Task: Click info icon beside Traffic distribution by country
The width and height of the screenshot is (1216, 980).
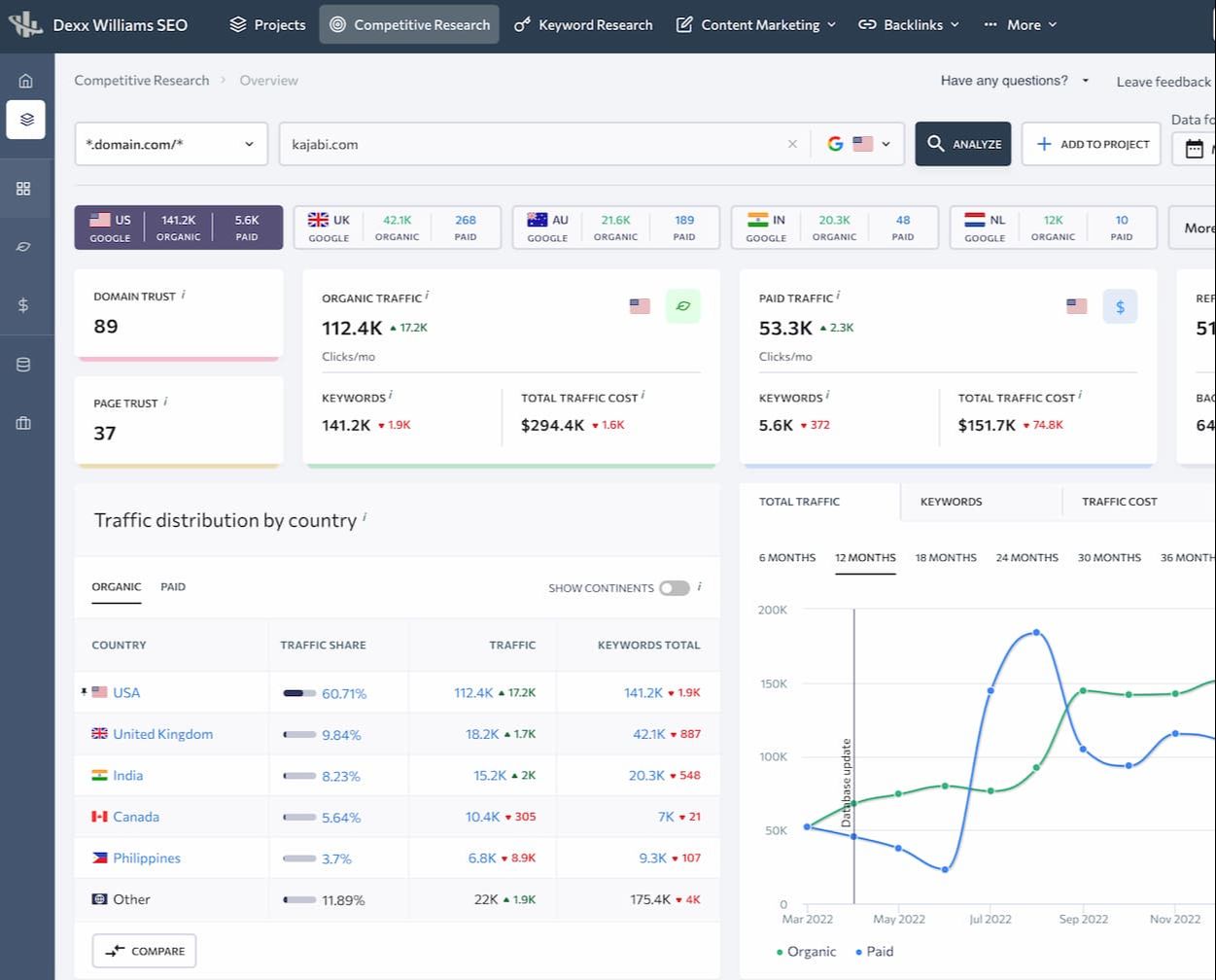Action: [x=365, y=517]
